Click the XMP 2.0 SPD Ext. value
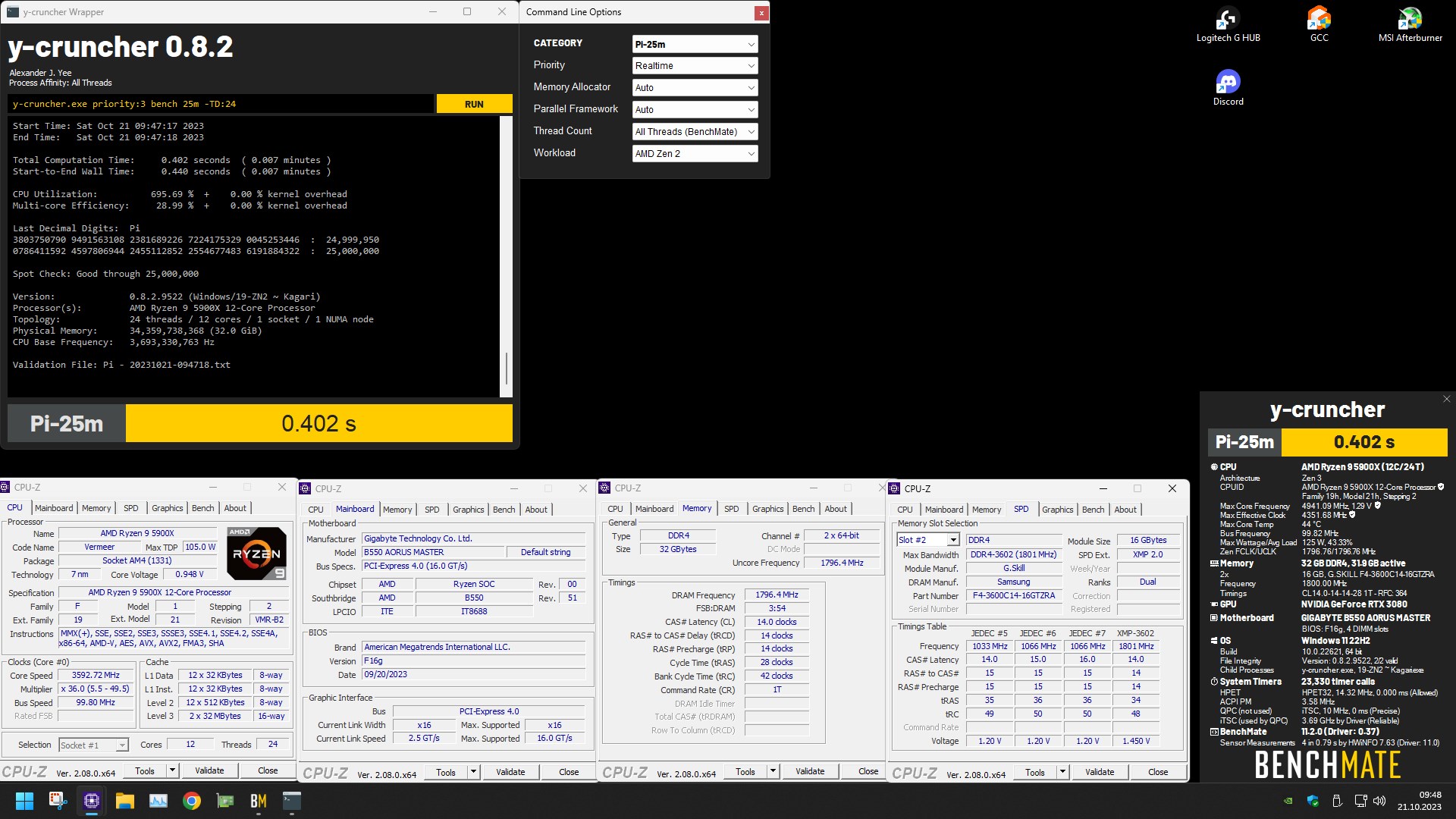Screen dimensions: 1456x819 tap(1147, 554)
